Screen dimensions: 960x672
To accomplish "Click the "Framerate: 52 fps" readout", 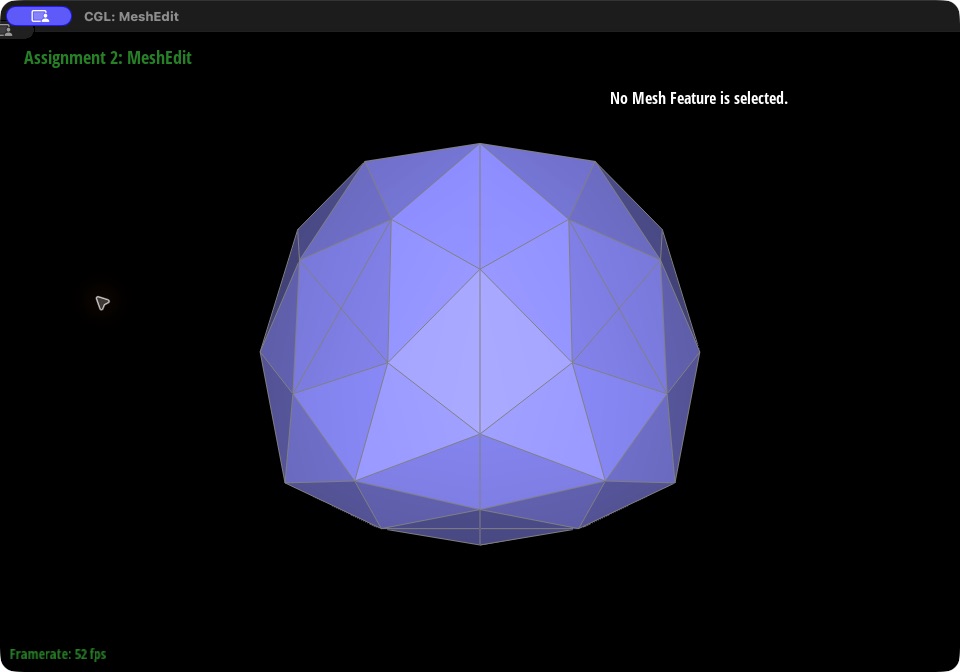I will click(x=58, y=654).
